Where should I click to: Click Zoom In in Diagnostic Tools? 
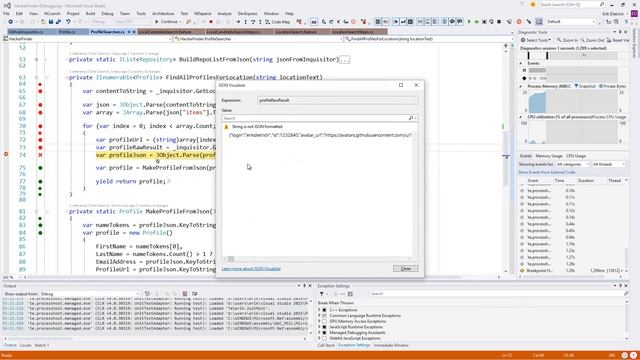568,40
